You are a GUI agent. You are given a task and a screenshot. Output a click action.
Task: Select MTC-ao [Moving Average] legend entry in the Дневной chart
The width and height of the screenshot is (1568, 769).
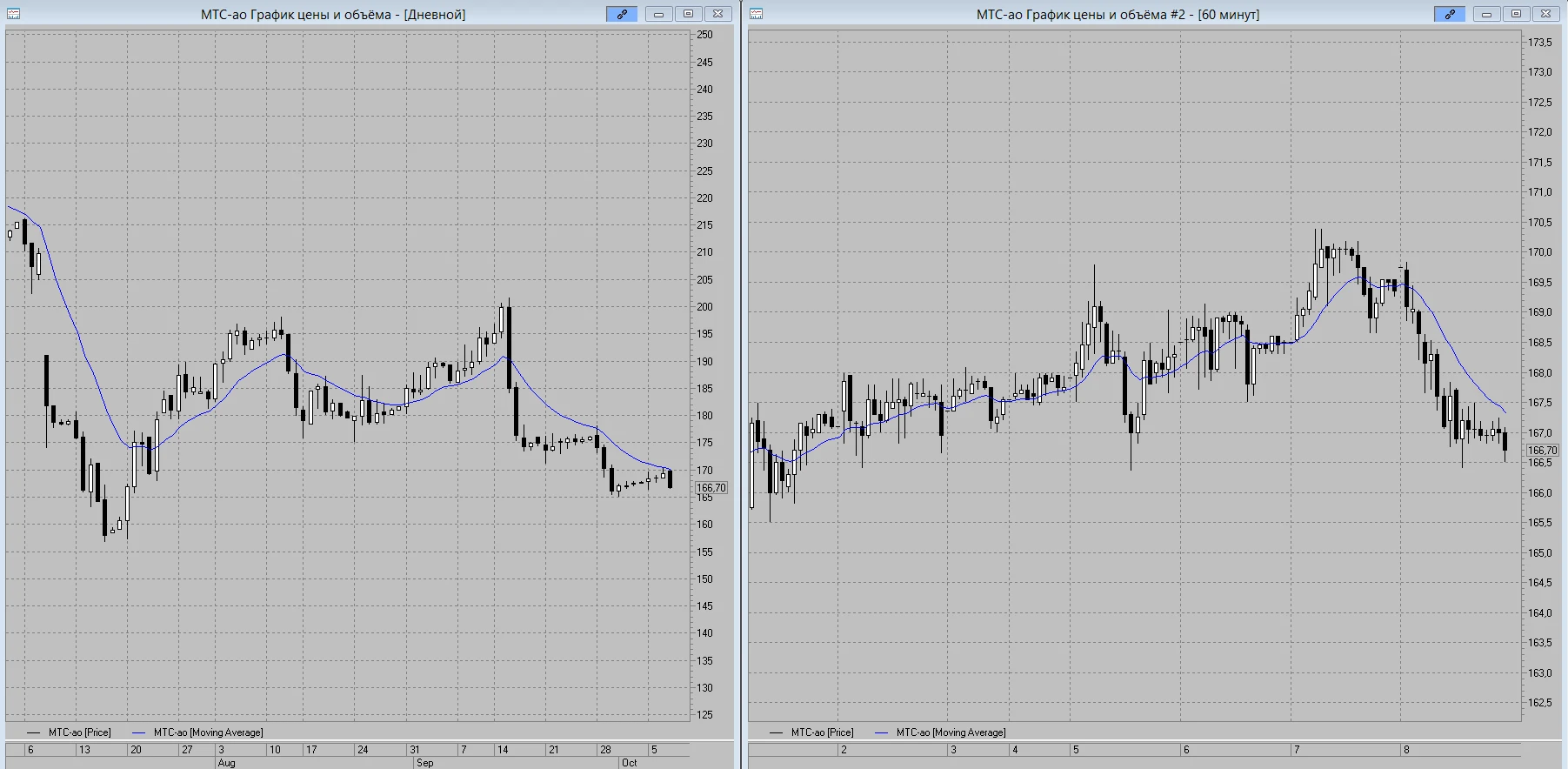[197, 732]
